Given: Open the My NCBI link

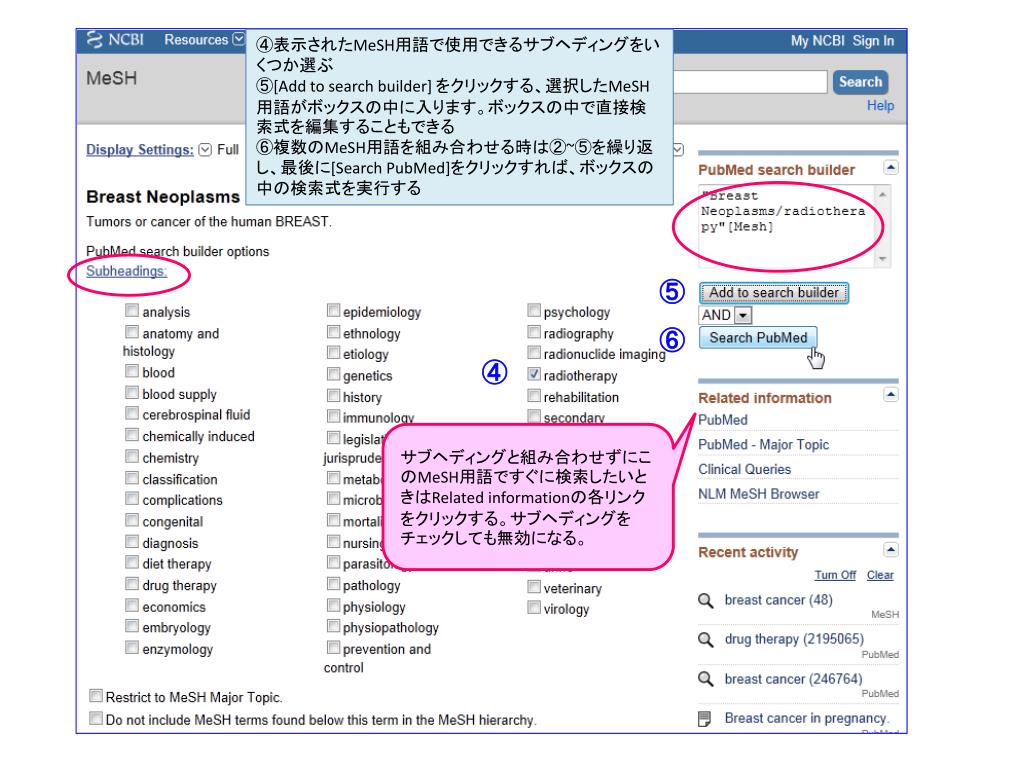Looking at the screenshot, I should [818, 40].
